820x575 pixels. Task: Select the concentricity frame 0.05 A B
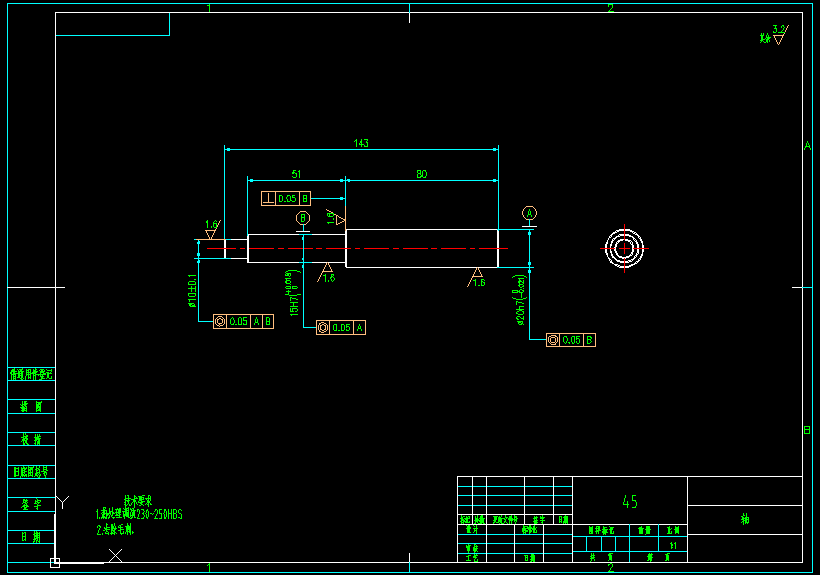243,321
